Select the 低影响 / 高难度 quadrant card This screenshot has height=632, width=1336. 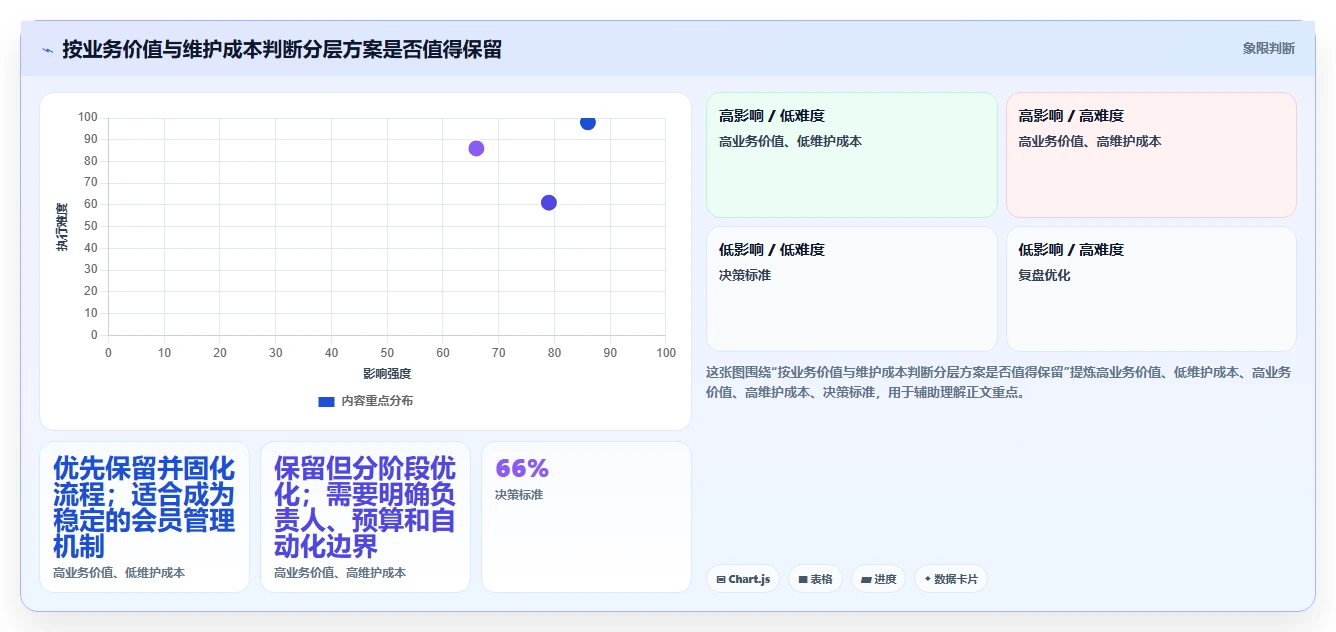(1151, 289)
